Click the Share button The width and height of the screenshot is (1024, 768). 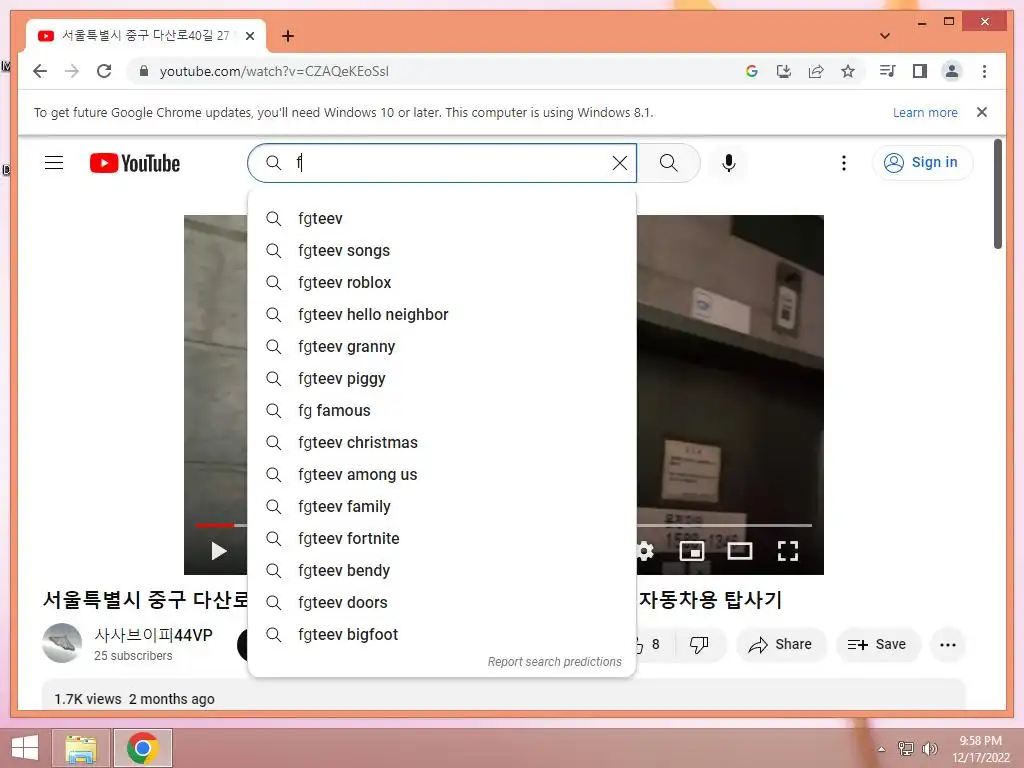tap(780, 645)
